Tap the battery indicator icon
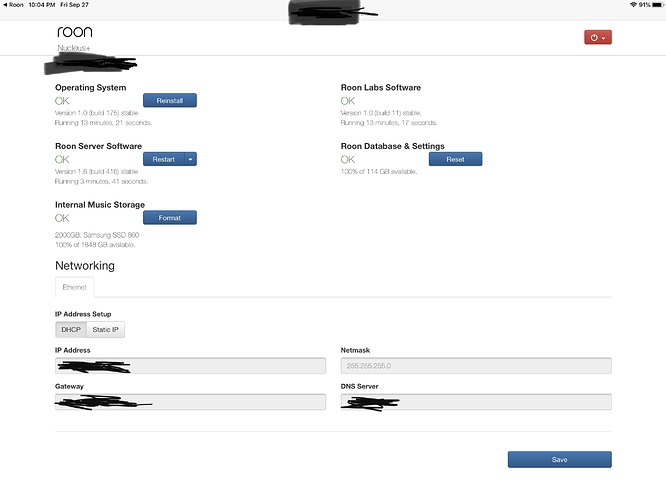 (x=657, y=5)
